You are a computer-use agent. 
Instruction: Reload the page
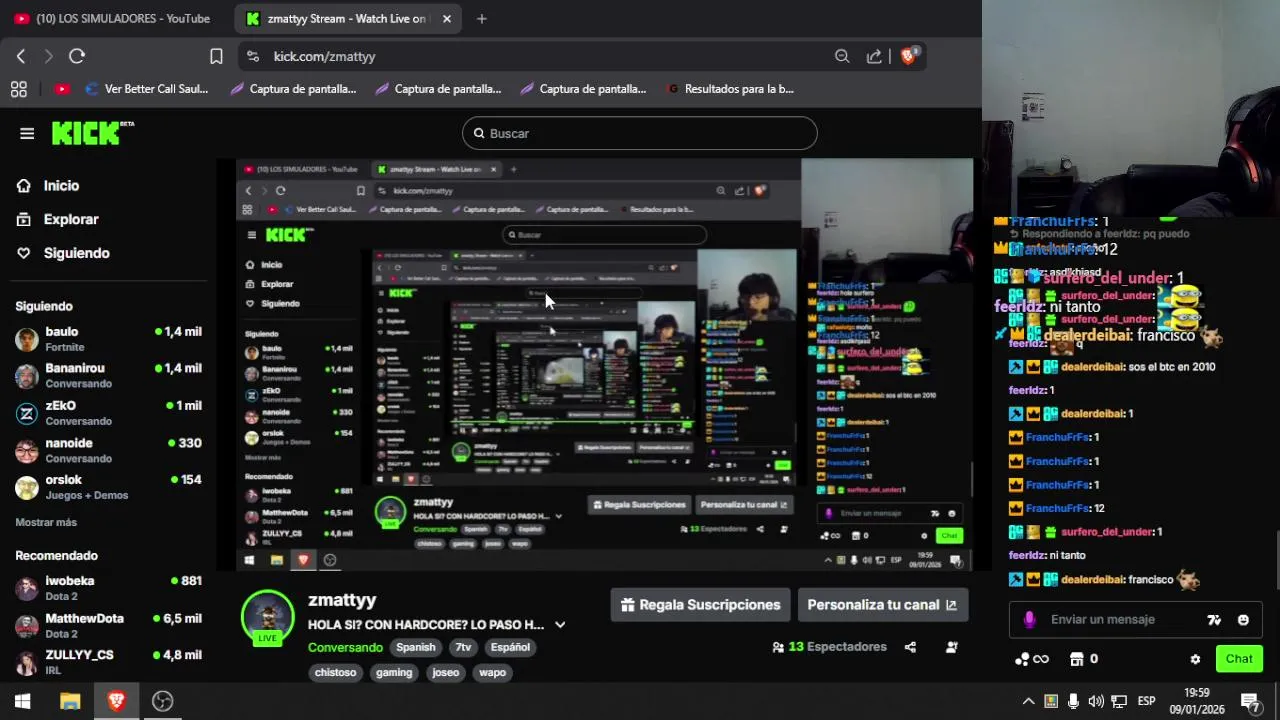click(x=77, y=56)
